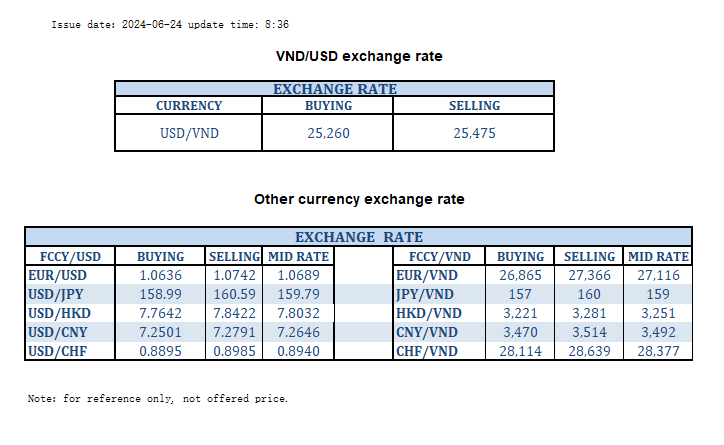
Task: Select the FCCY/VND column header
Action: point(436,256)
